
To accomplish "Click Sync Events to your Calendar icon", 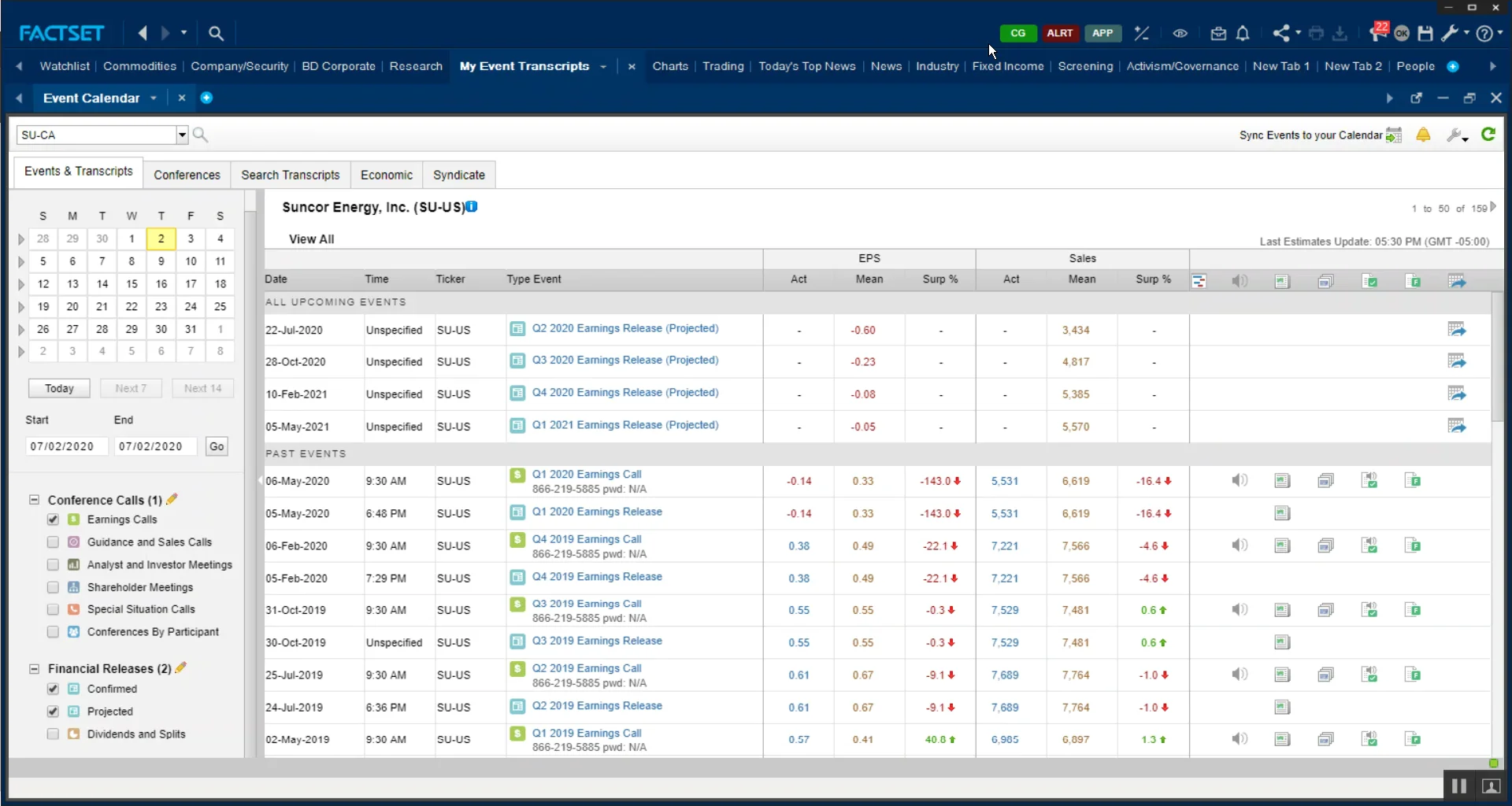I will (1394, 135).
